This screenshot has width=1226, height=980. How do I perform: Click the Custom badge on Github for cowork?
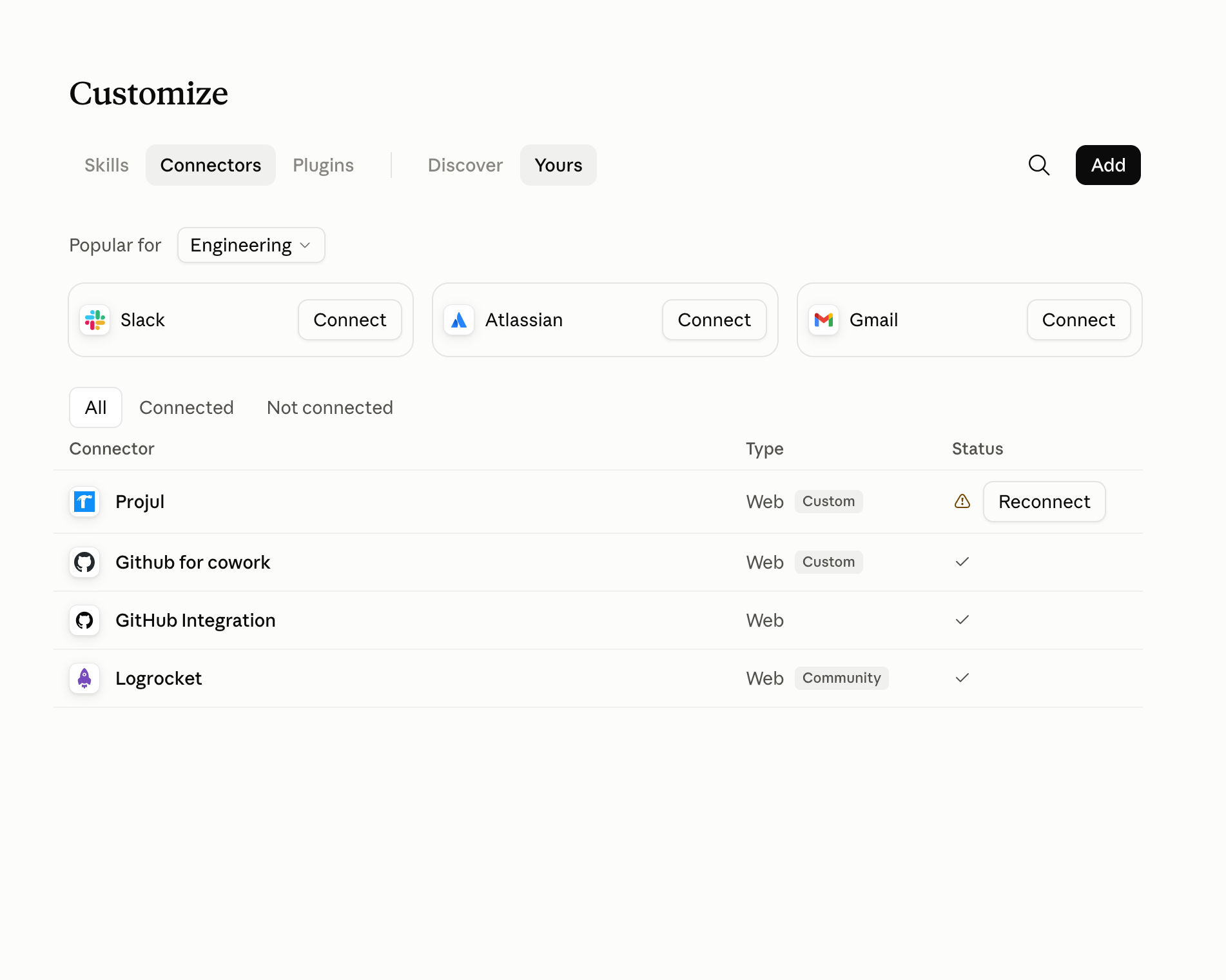point(828,562)
